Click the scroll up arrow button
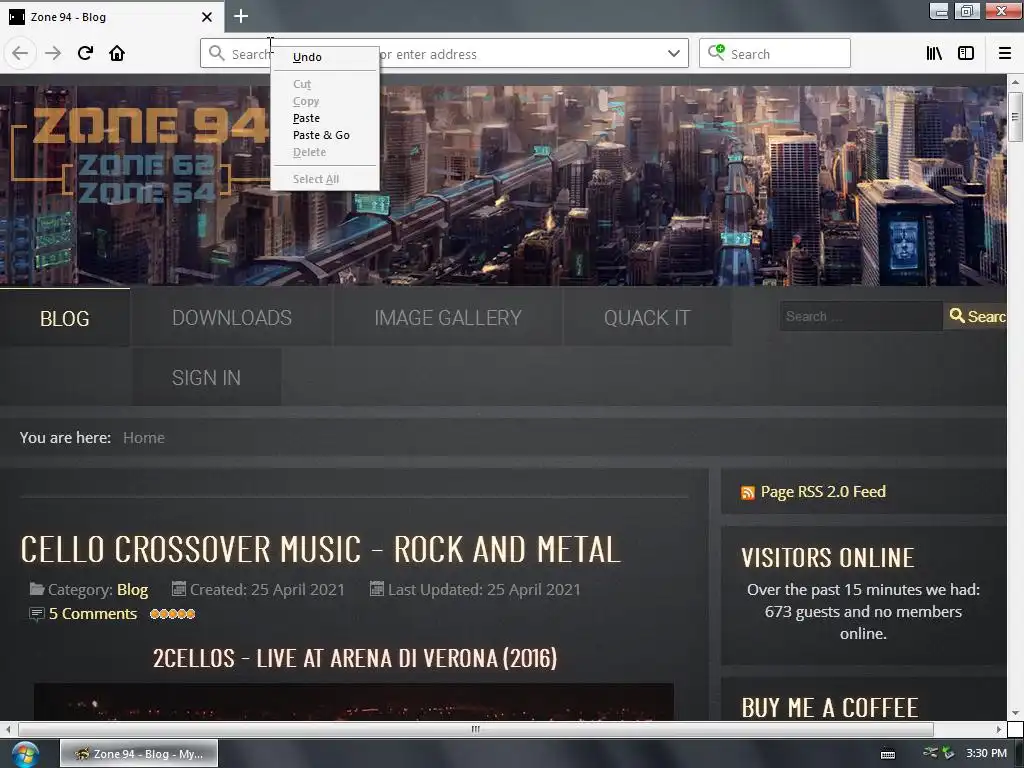 tap(1014, 82)
